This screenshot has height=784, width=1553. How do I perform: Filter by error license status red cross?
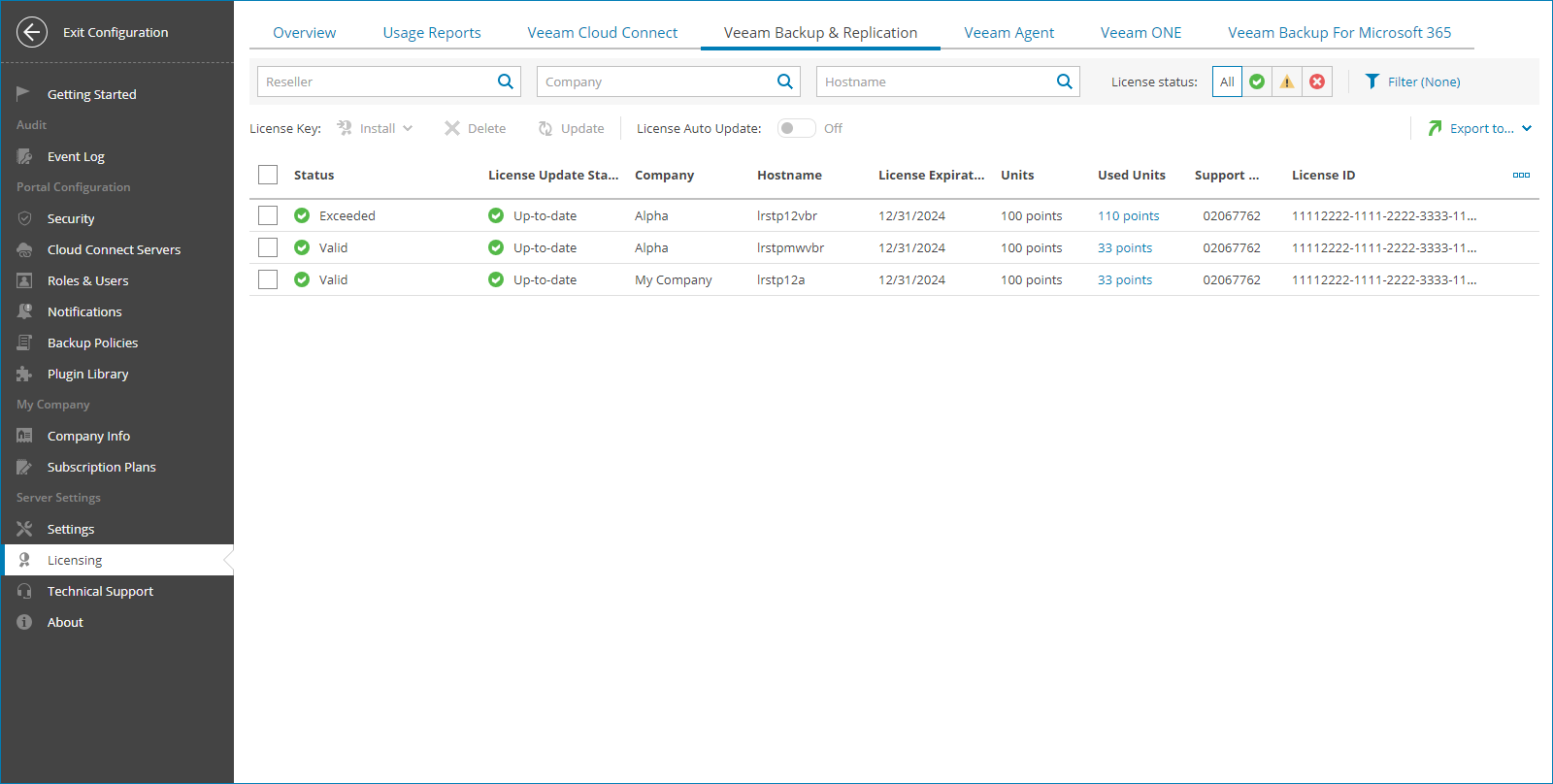pyautogui.click(x=1317, y=82)
